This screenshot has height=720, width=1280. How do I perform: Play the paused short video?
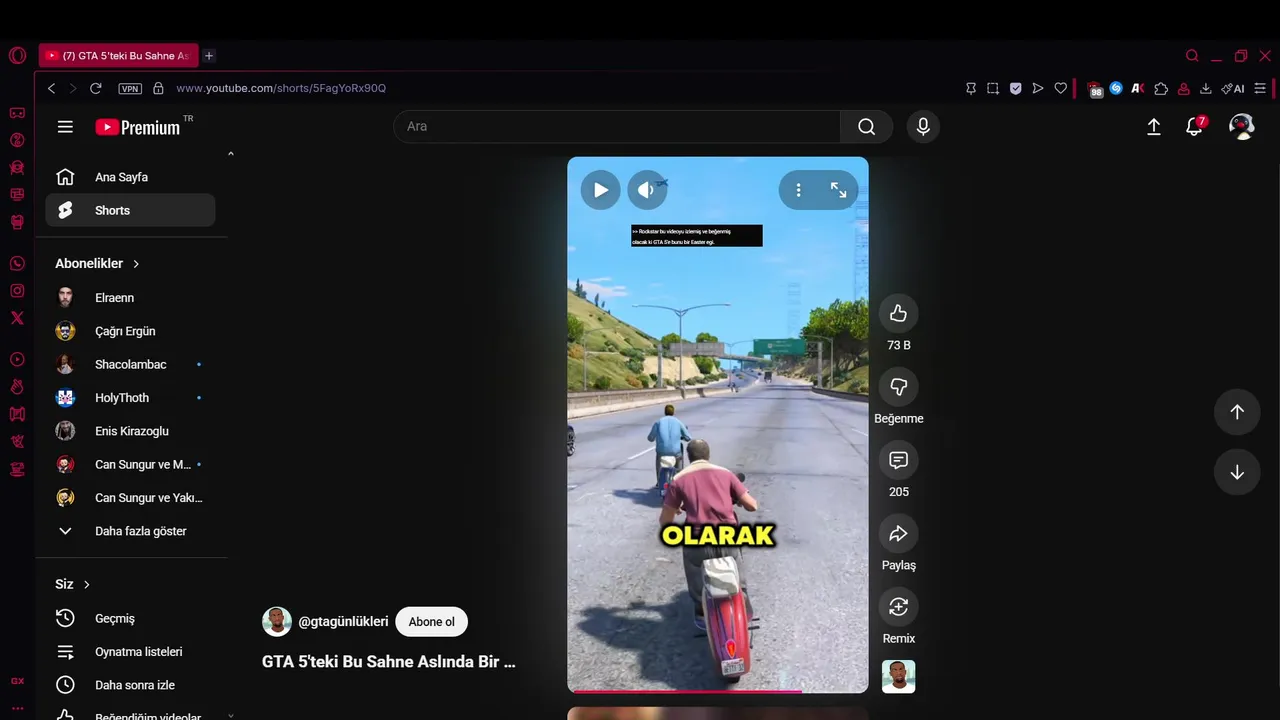pyautogui.click(x=600, y=190)
